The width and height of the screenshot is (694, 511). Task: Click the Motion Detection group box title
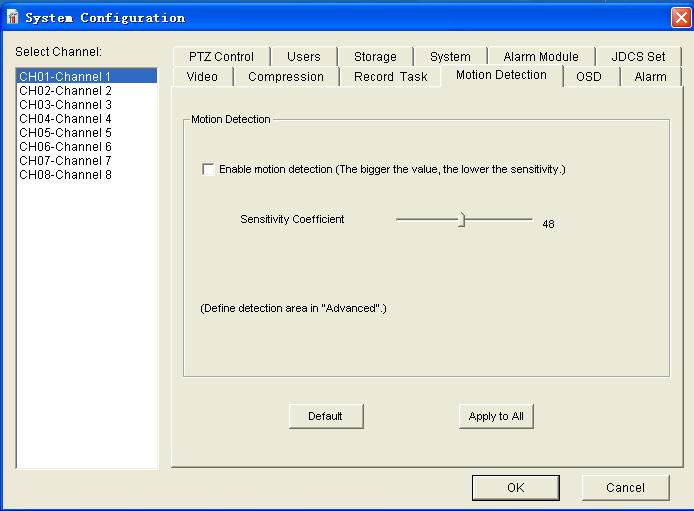(x=231, y=119)
